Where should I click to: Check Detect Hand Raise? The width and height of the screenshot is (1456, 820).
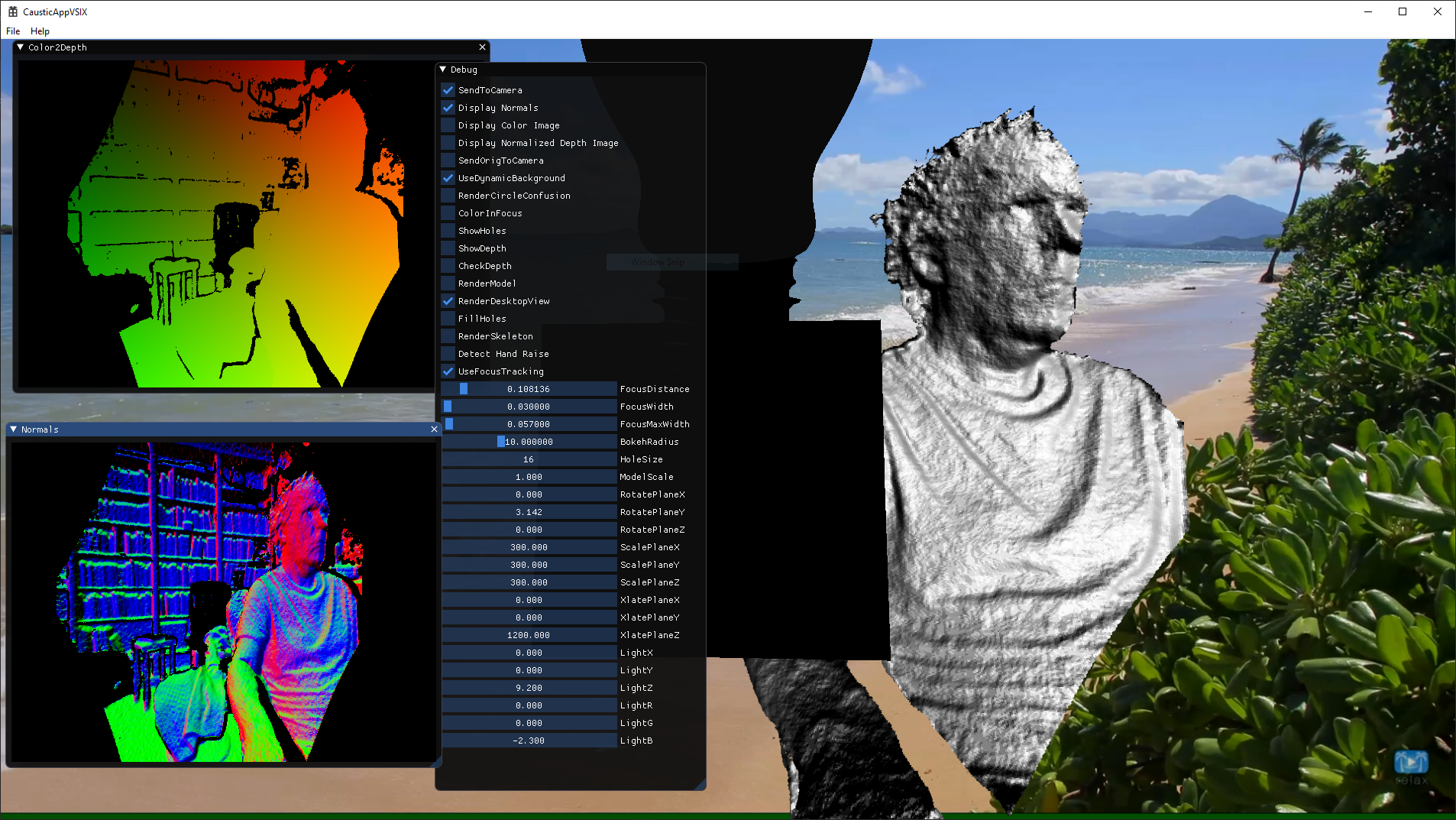(448, 354)
